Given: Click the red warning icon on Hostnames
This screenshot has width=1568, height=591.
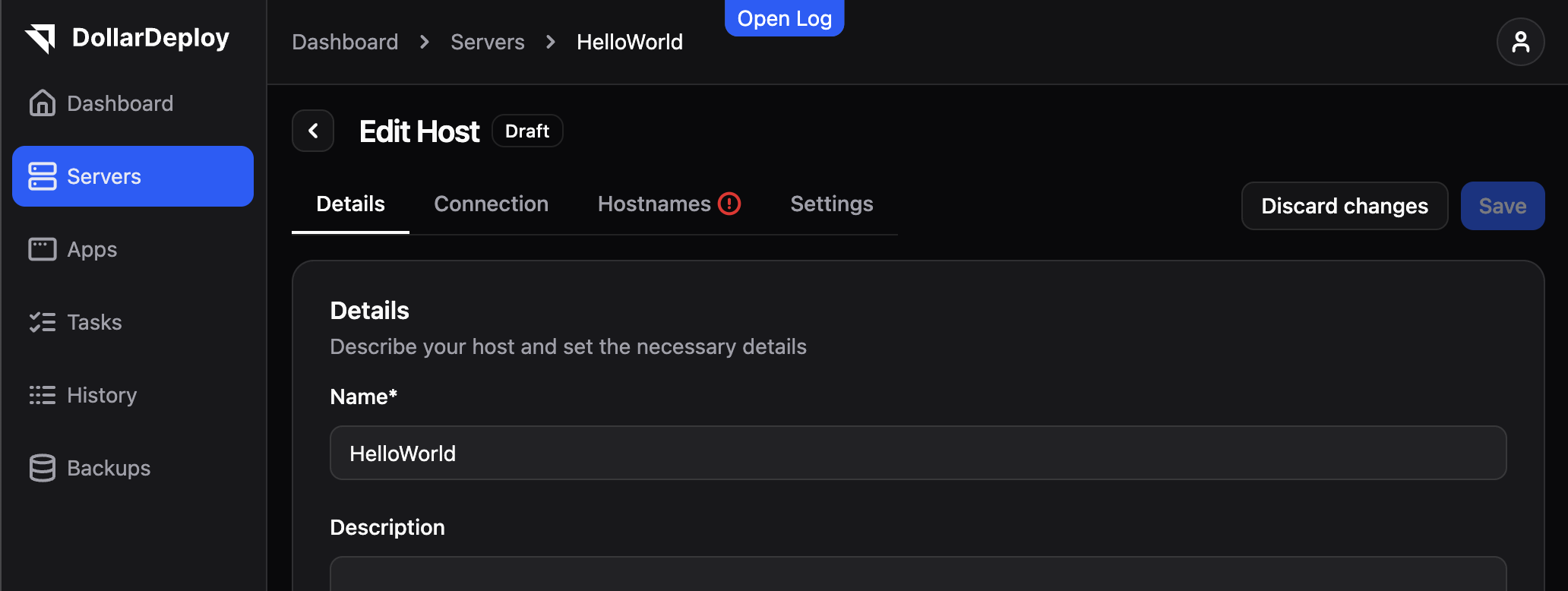Looking at the screenshot, I should coord(729,204).
